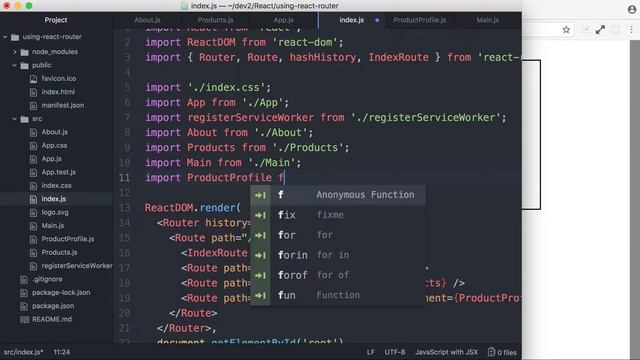Click snippet tab icon beside 'fix' suggestion

(x=260, y=215)
